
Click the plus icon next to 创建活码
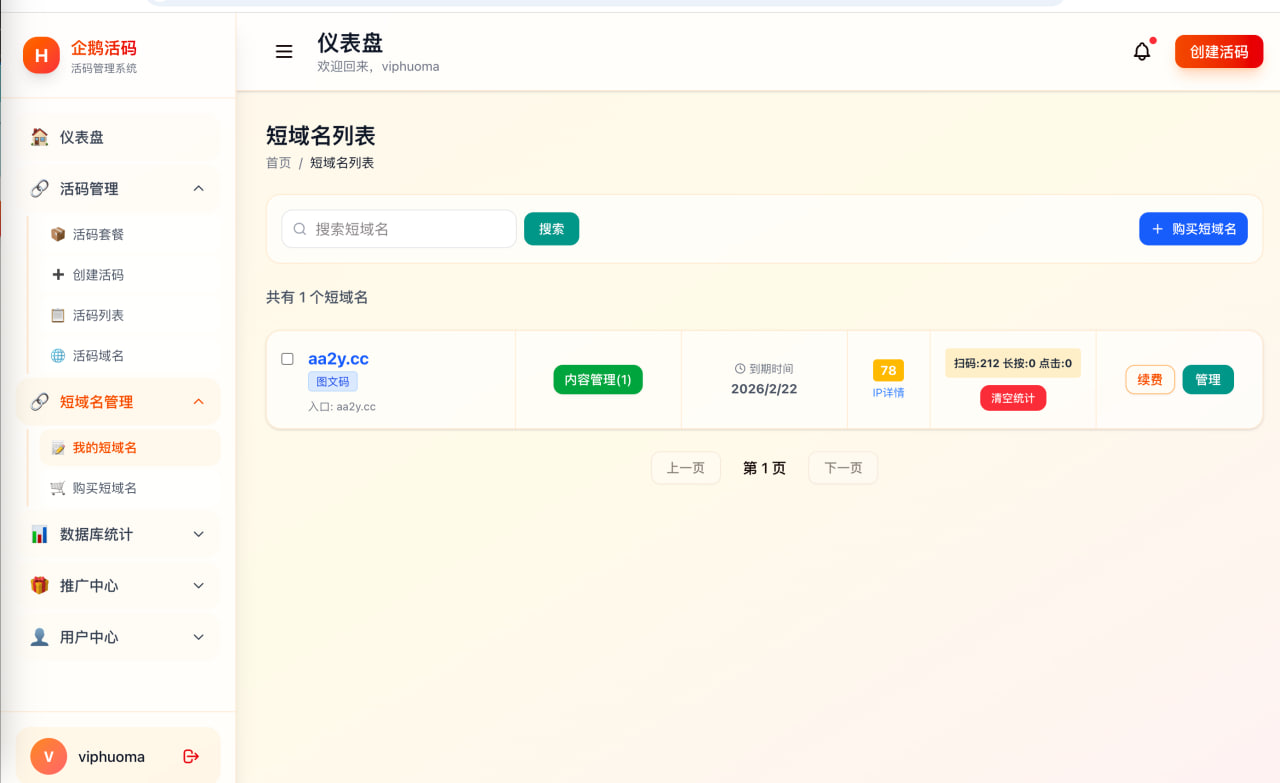[57, 275]
